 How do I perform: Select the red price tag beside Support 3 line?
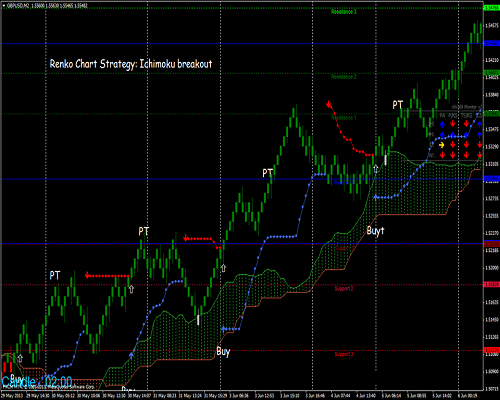492,350
